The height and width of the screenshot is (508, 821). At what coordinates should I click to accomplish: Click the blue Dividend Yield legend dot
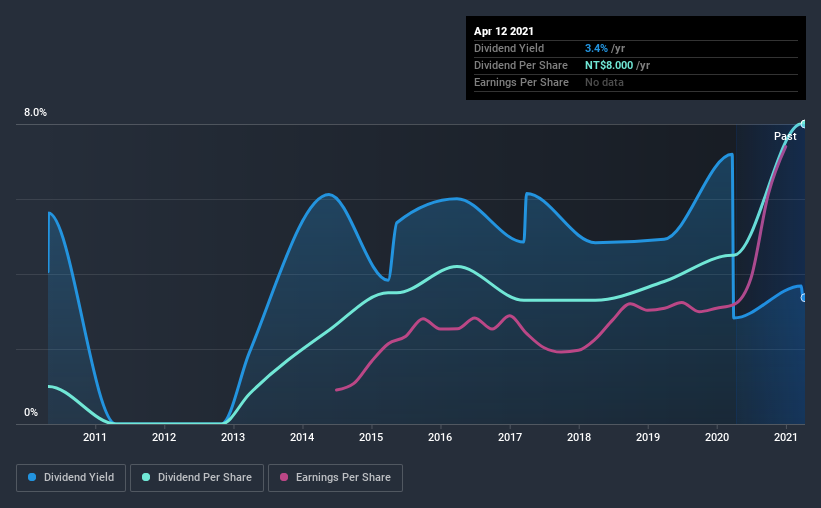32,477
